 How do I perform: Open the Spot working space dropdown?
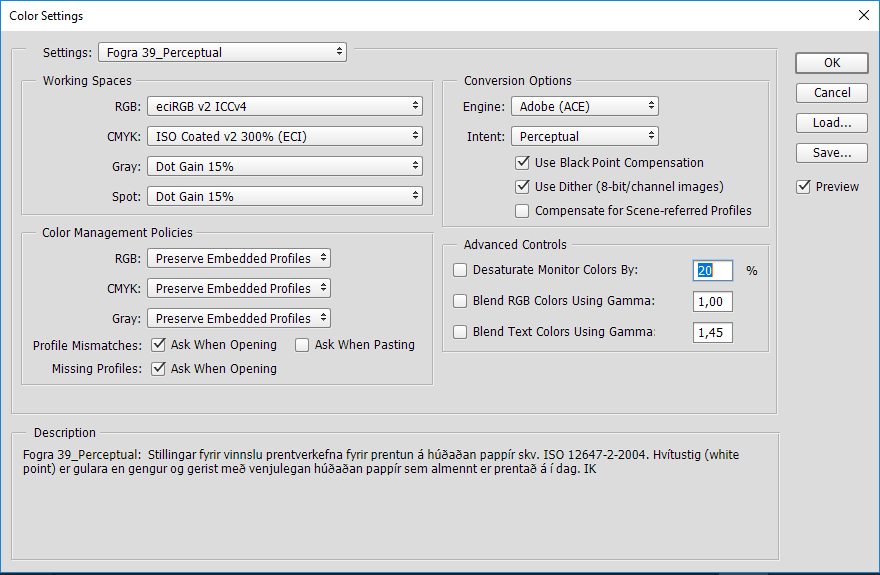tap(285, 196)
